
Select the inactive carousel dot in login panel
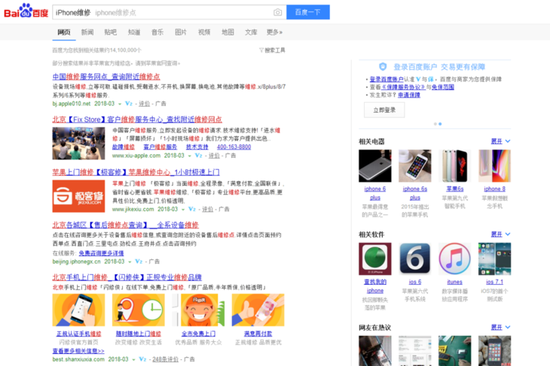(435, 124)
